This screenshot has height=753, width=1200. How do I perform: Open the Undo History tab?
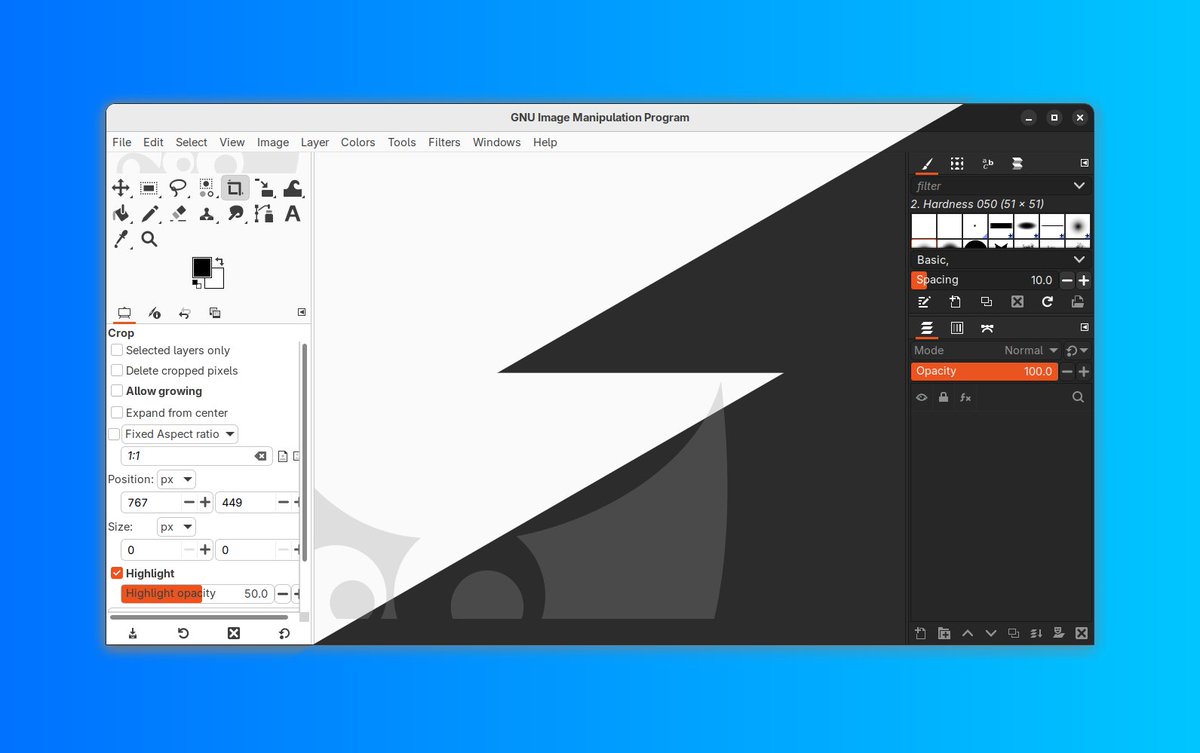pyautogui.click(x=185, y=313)
